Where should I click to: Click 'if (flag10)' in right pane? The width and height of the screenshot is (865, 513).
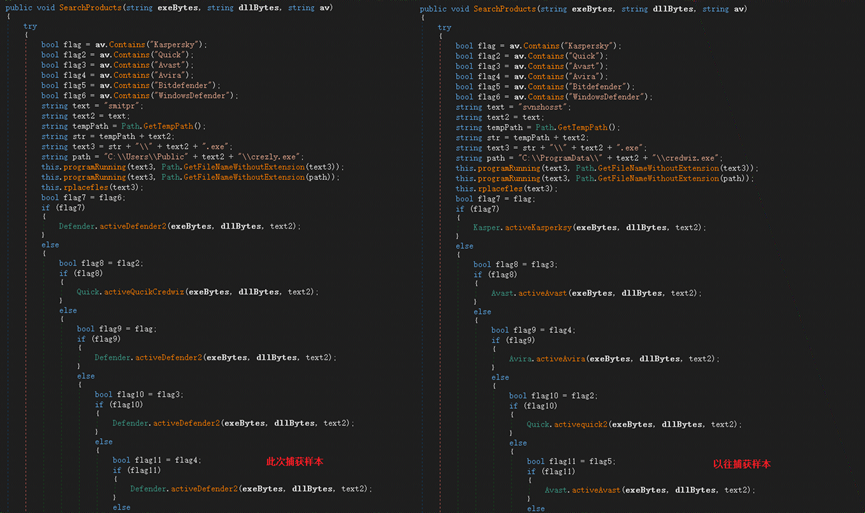(x=533, y=406)
